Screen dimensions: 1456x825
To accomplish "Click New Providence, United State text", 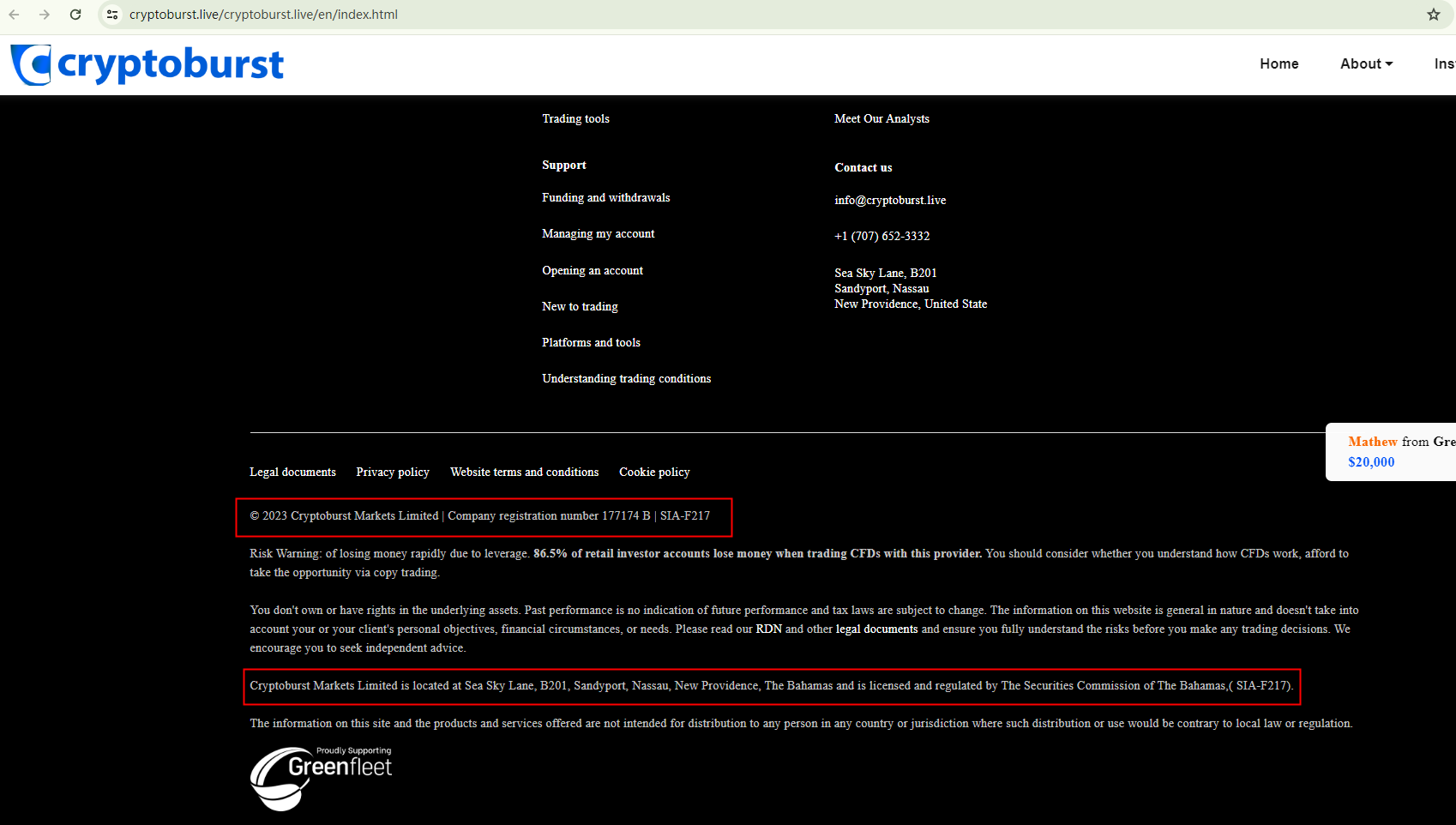I will pos(911,304).
